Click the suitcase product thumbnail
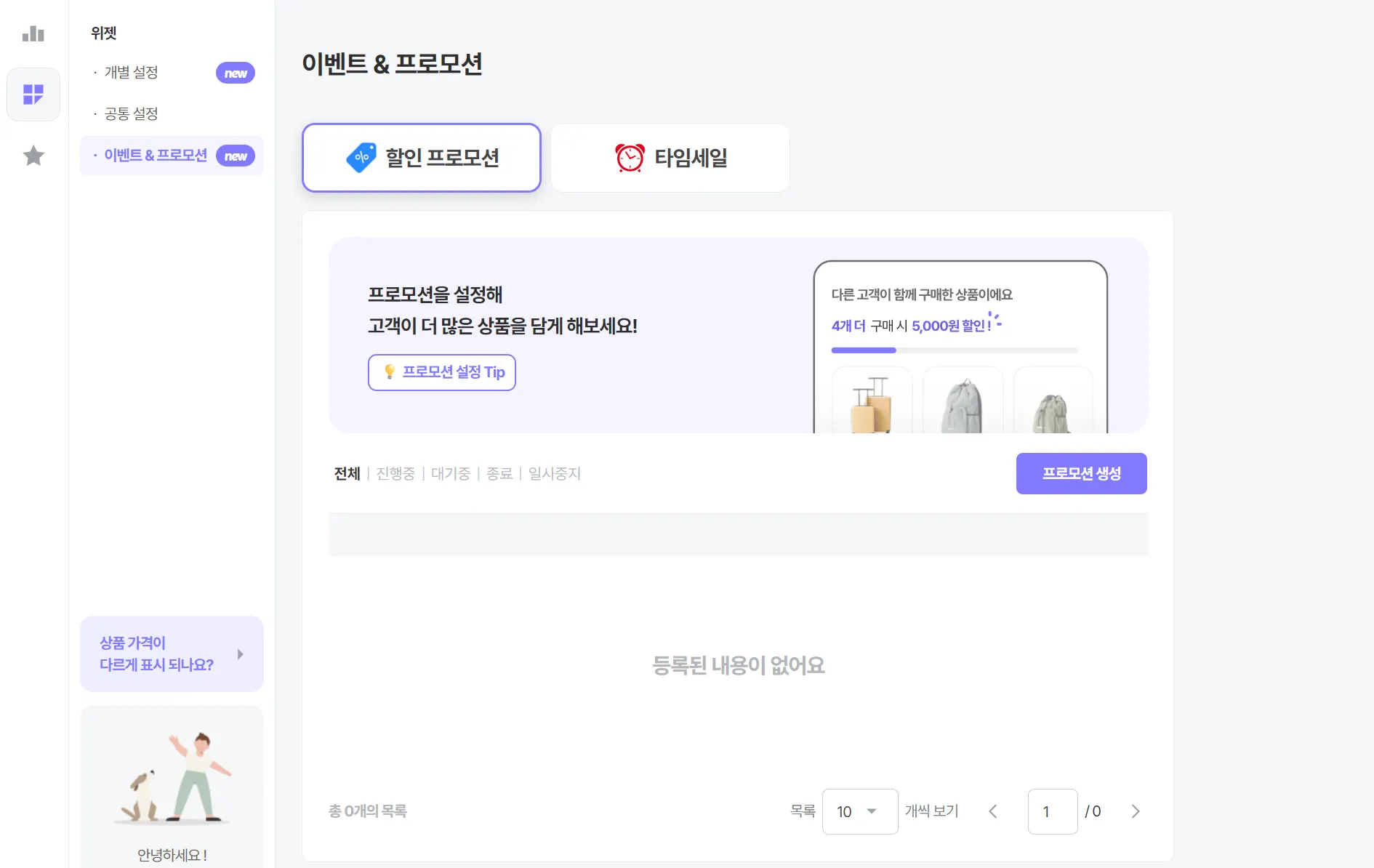 tap(872, 401)
